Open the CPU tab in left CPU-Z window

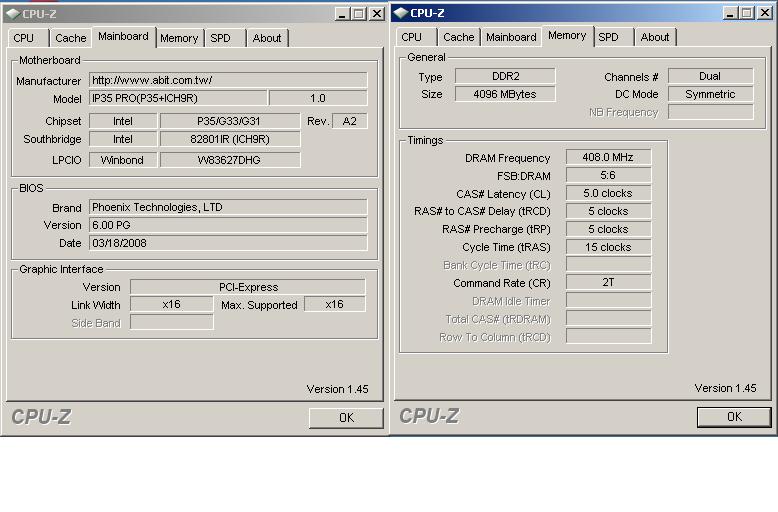pyautogui.click(x=28, y=38)
